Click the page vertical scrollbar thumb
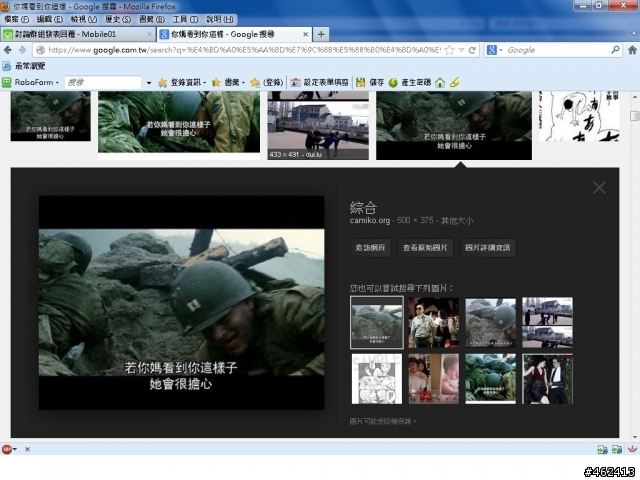The width and height of the screenshot is (640, 480). 634,116
